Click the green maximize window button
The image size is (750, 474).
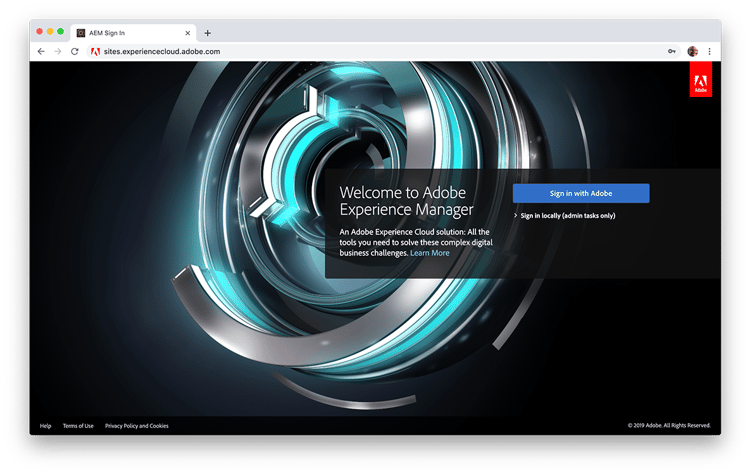point(60,32)
